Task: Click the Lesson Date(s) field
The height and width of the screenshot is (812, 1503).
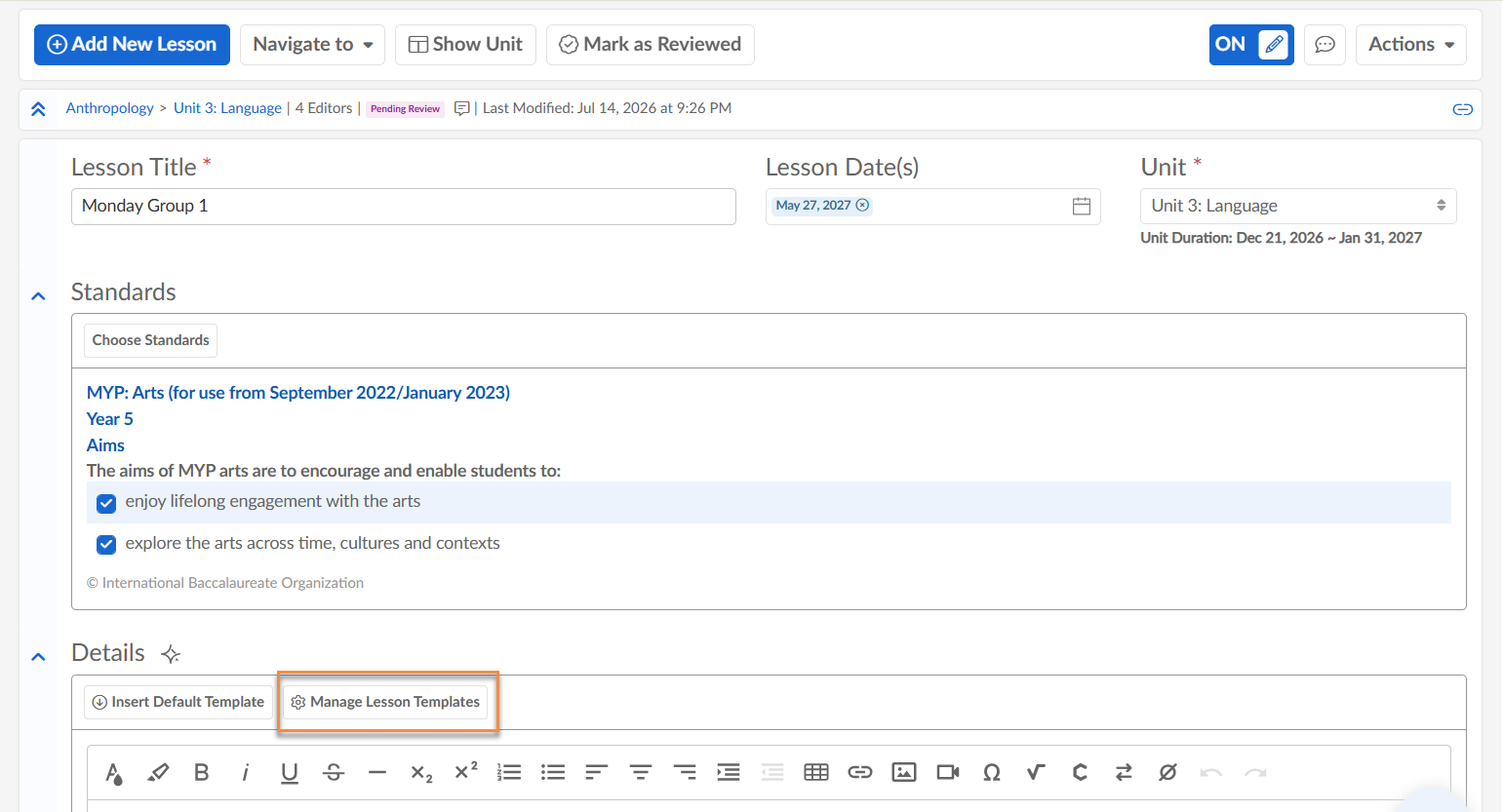Action: (x=932, y=207)
